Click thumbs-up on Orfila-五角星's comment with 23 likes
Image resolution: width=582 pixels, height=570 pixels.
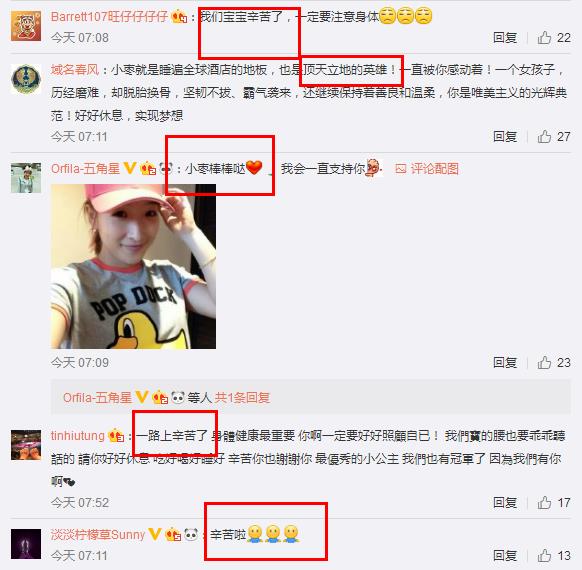coord(545,363)
